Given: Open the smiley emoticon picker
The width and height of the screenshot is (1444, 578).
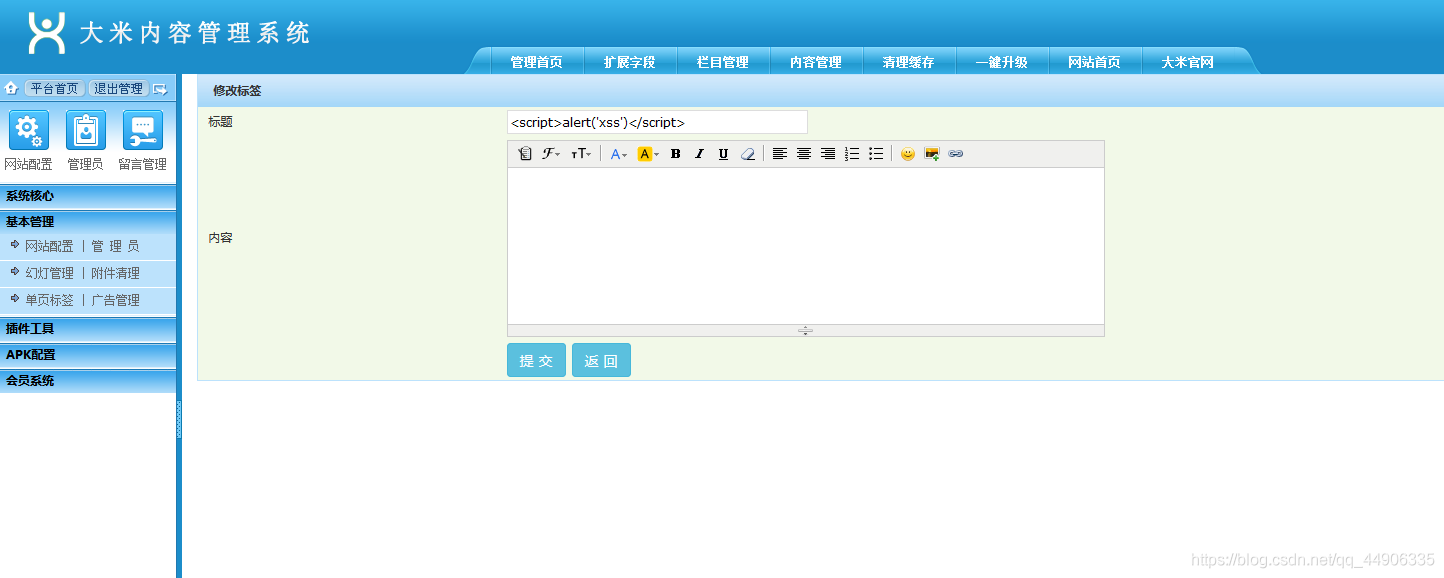Looking at the screenshot, I should point(908,154).
